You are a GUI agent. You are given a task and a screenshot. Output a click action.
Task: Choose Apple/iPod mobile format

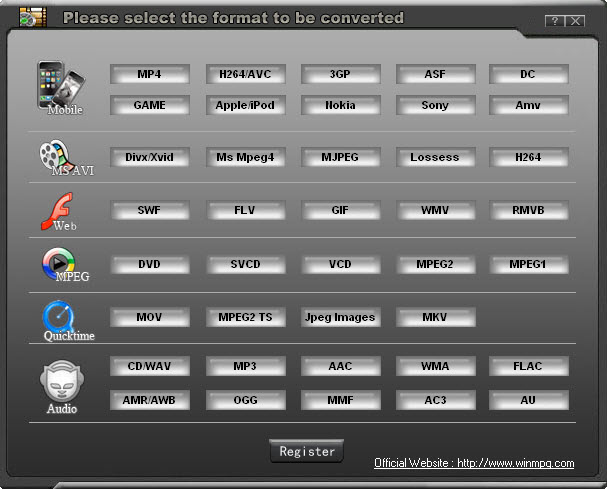pyautogui.click(x=245, y=105)
